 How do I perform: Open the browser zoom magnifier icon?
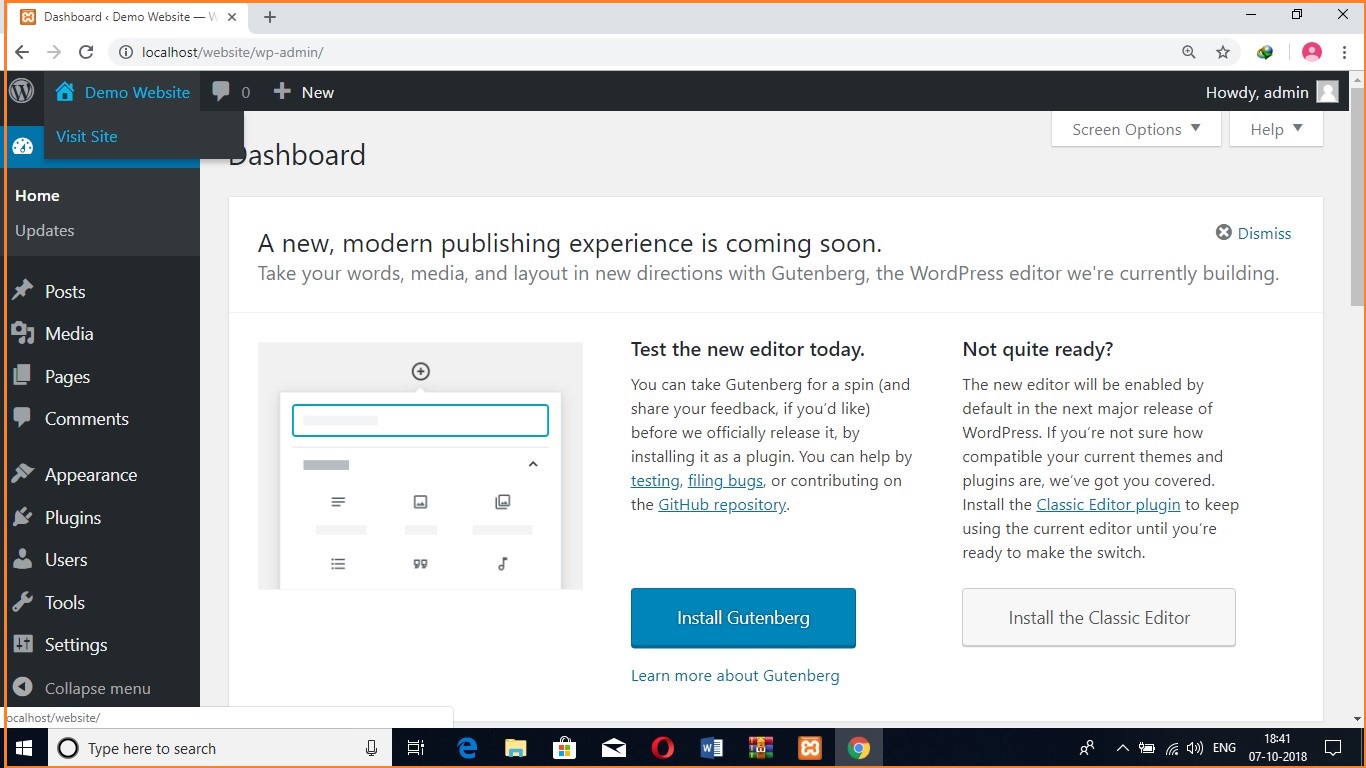tap(1188, 52)
